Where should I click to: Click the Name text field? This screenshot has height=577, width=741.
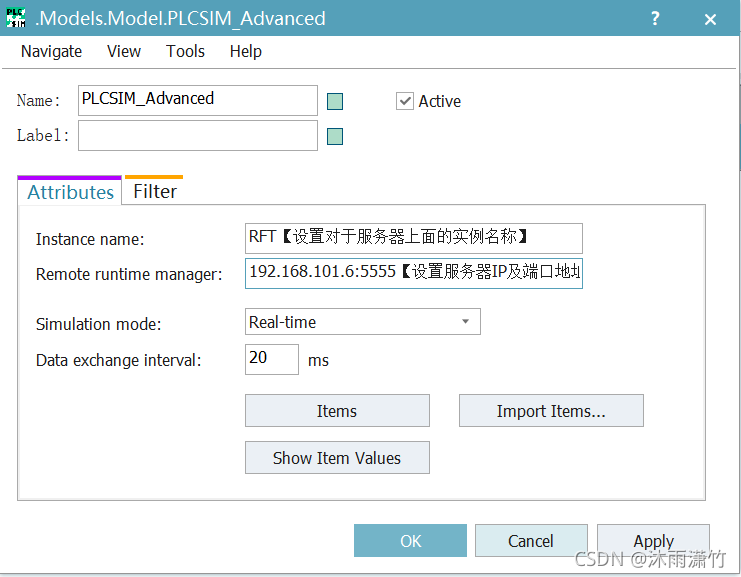click(198, 100)
